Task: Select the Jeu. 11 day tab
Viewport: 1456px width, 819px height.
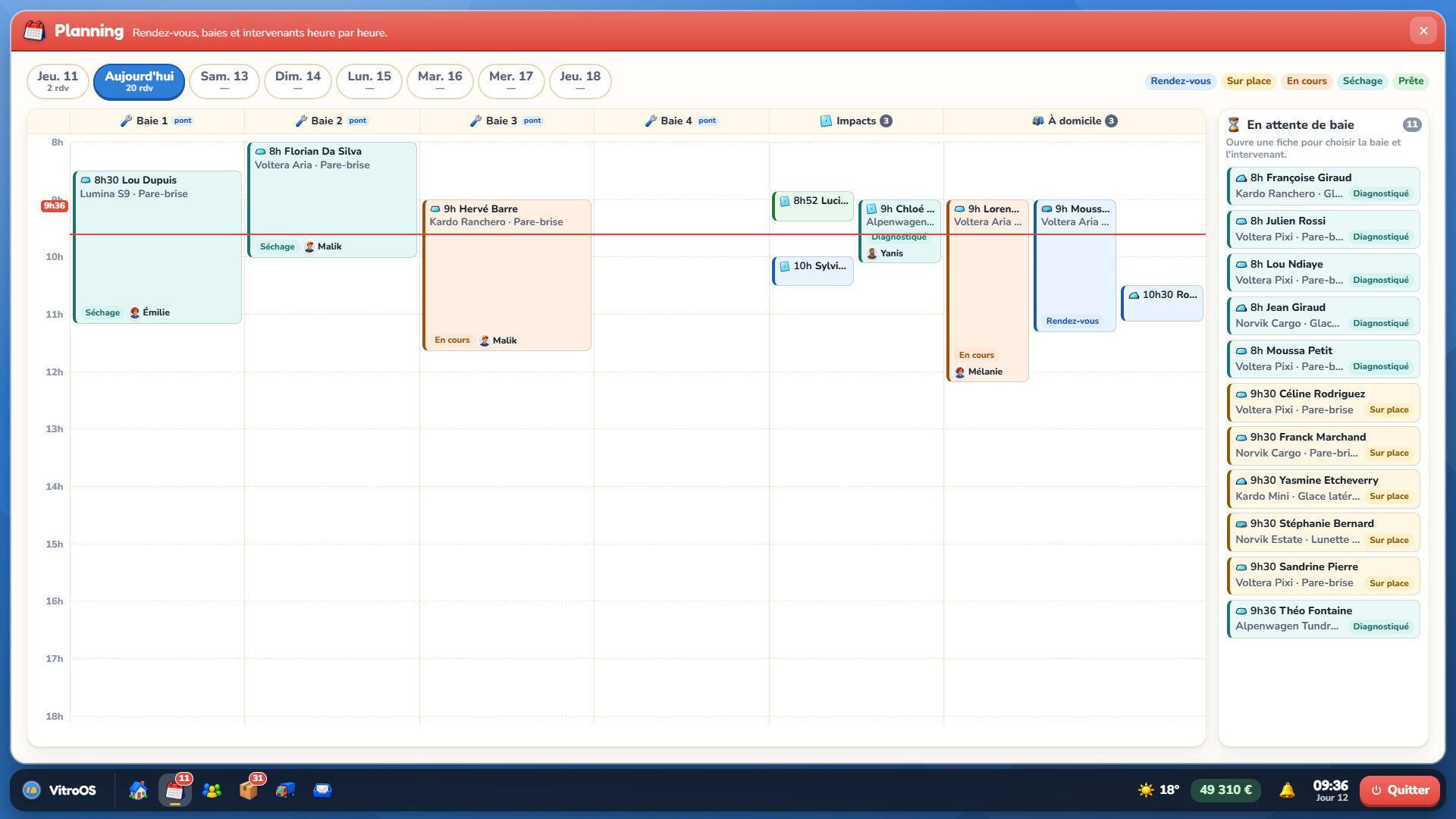Action: pos(58,81)
